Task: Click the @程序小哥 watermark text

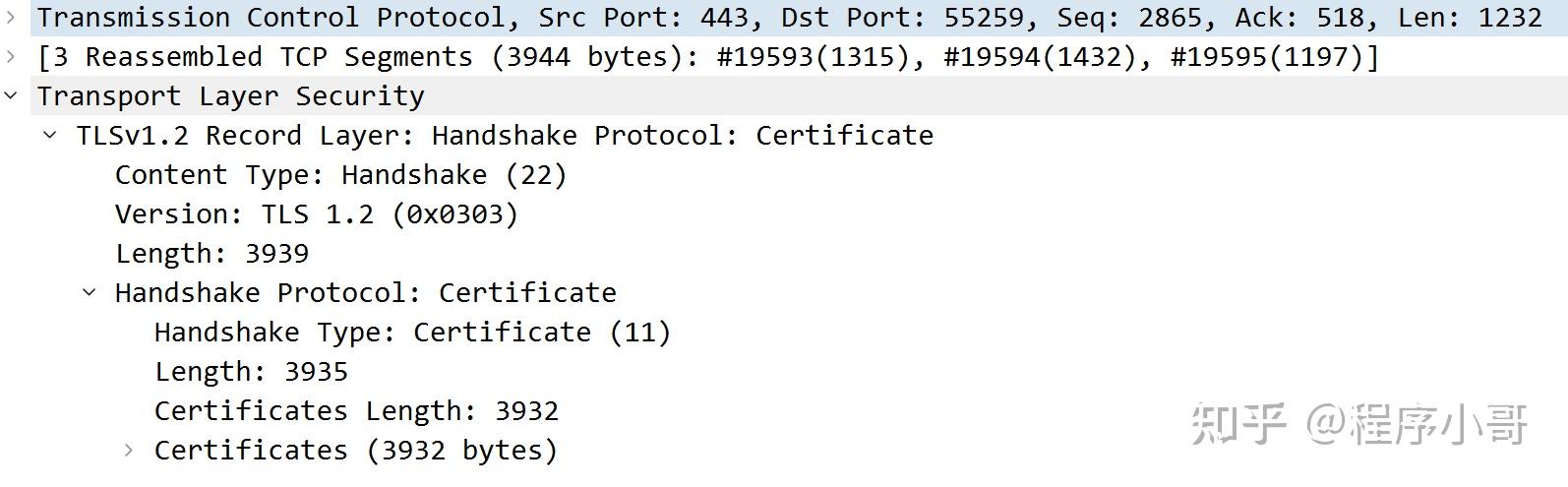Action: (x=1417, y=423)
